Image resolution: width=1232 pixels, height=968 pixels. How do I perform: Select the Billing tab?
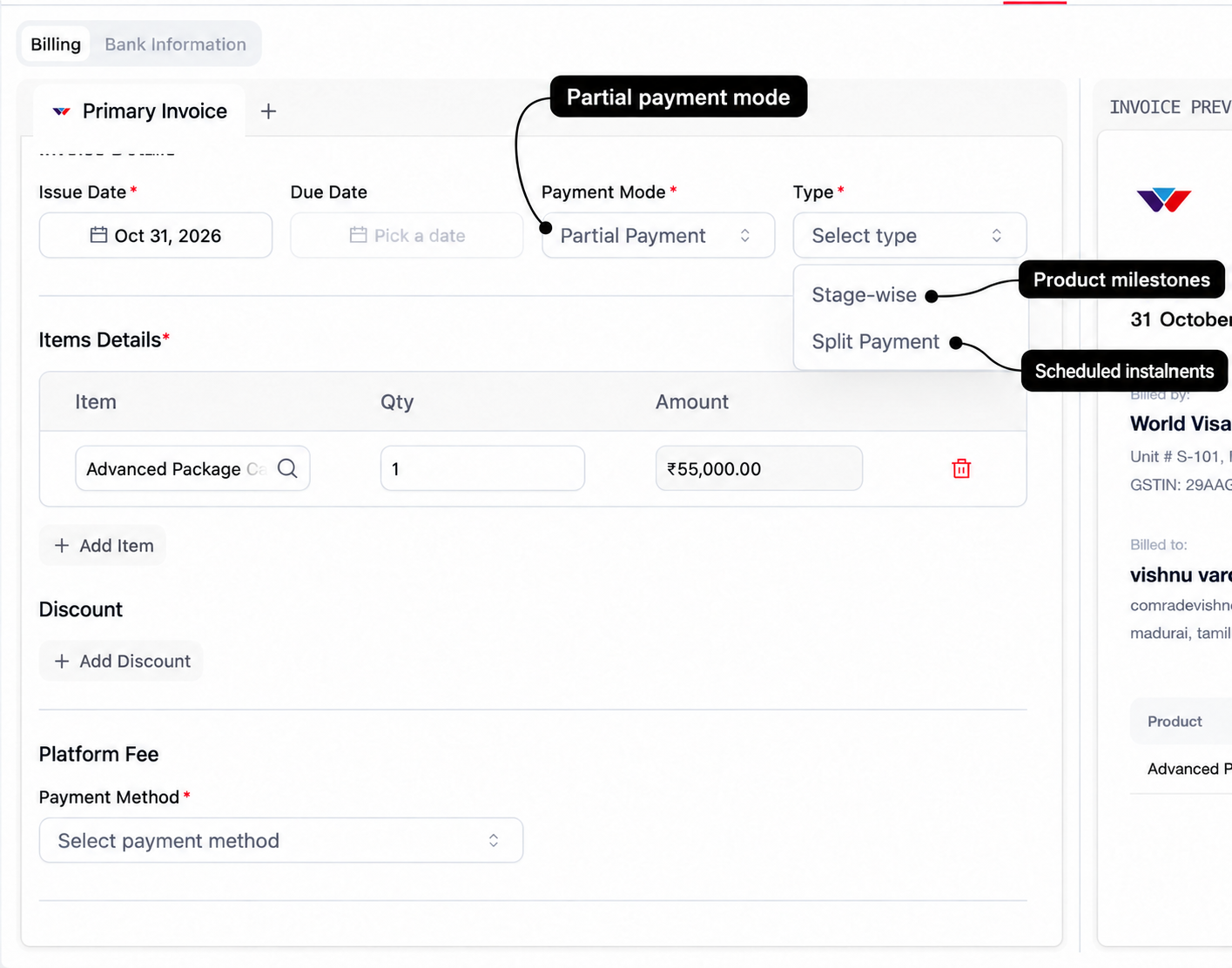point(56,44)
